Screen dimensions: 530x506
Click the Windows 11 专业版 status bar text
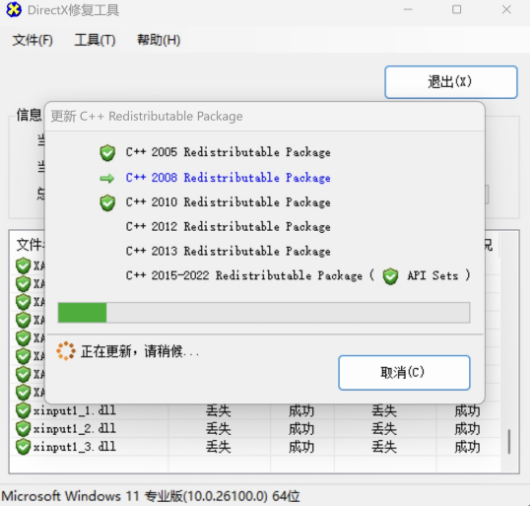pos(151,496)
